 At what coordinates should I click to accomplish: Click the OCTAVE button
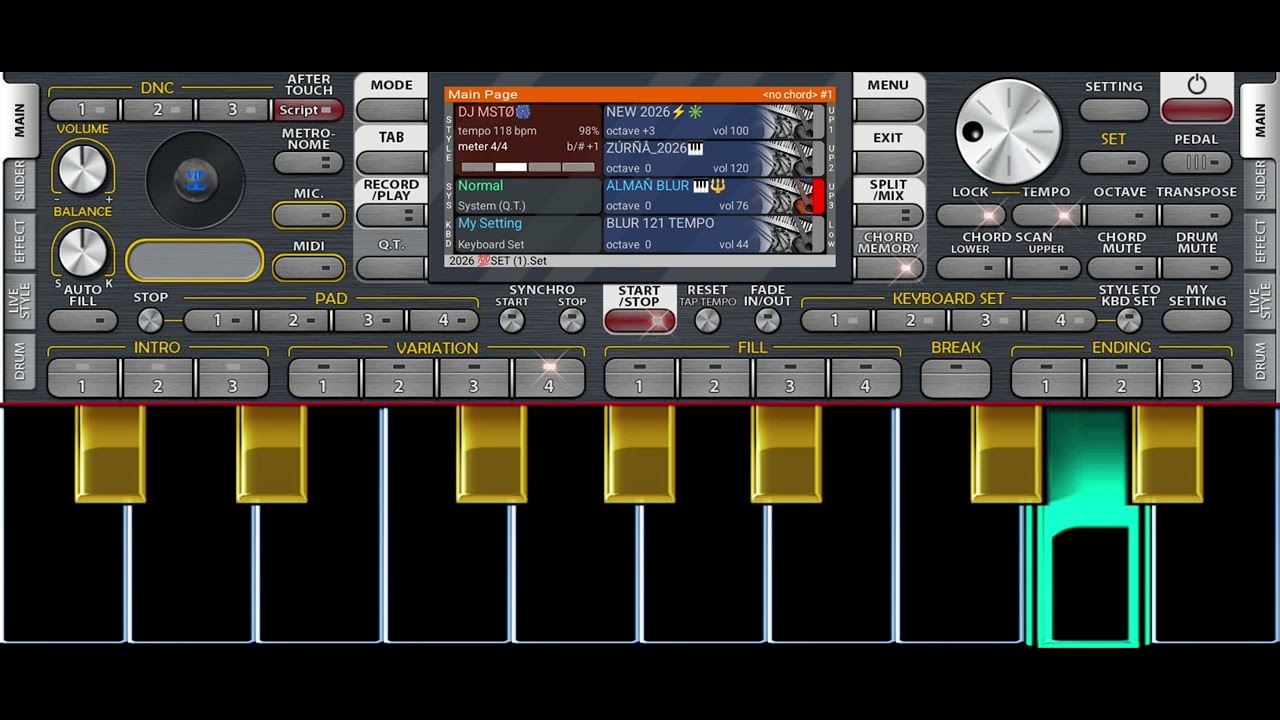point(1122,215)
